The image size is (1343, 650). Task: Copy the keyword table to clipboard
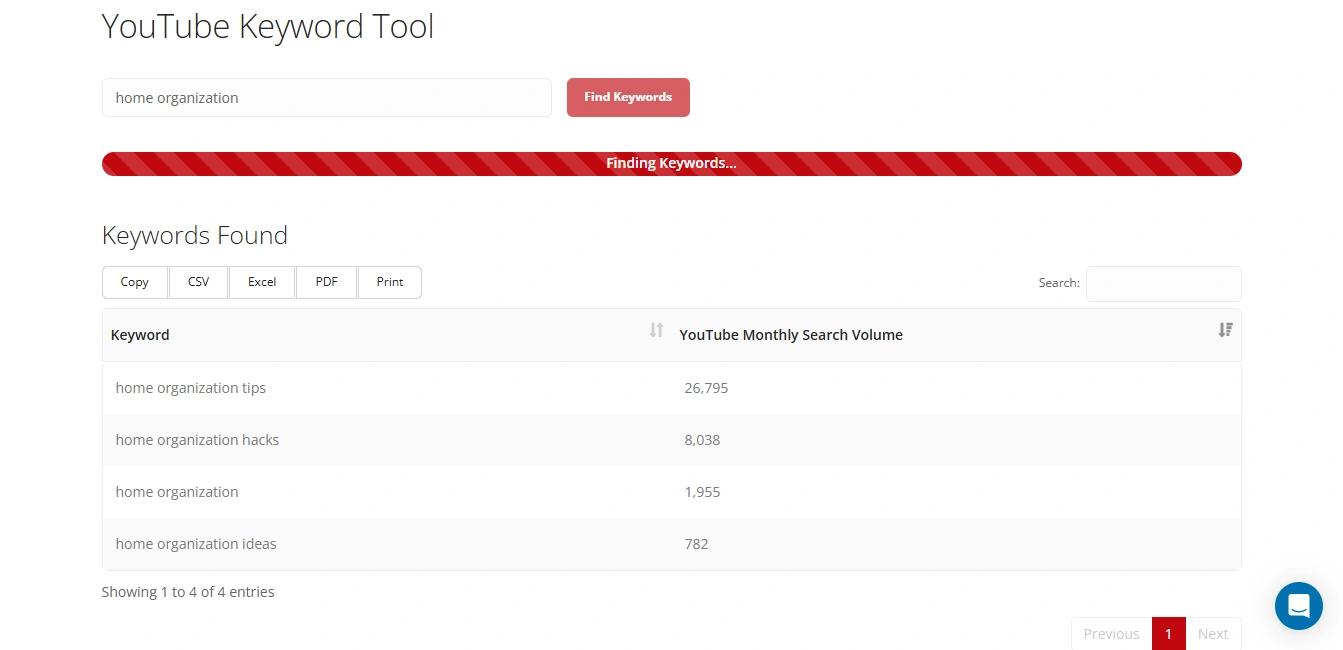(x=135, y=282)
